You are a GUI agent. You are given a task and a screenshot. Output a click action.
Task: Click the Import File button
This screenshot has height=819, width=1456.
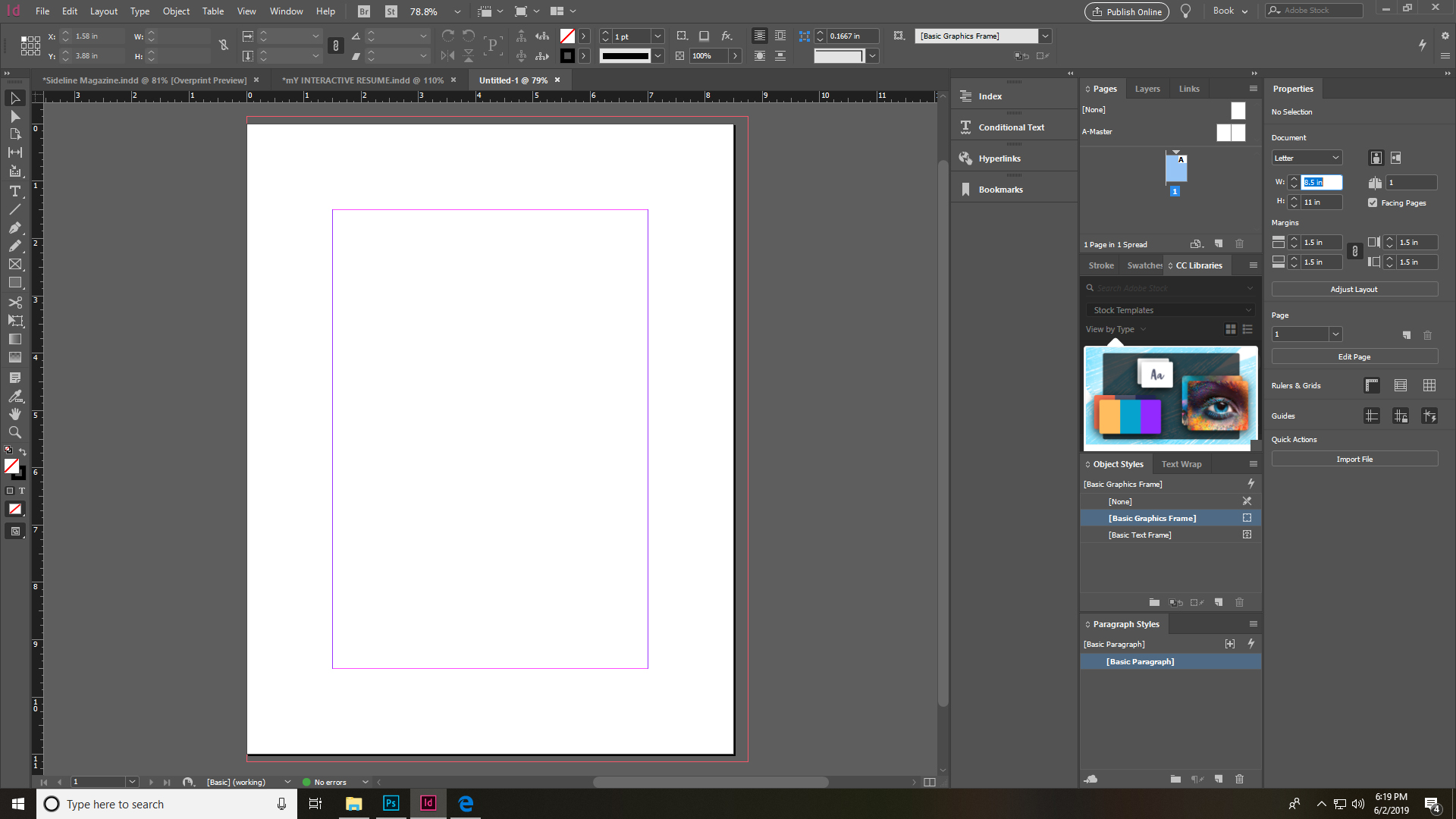[x=1354, y=459]
